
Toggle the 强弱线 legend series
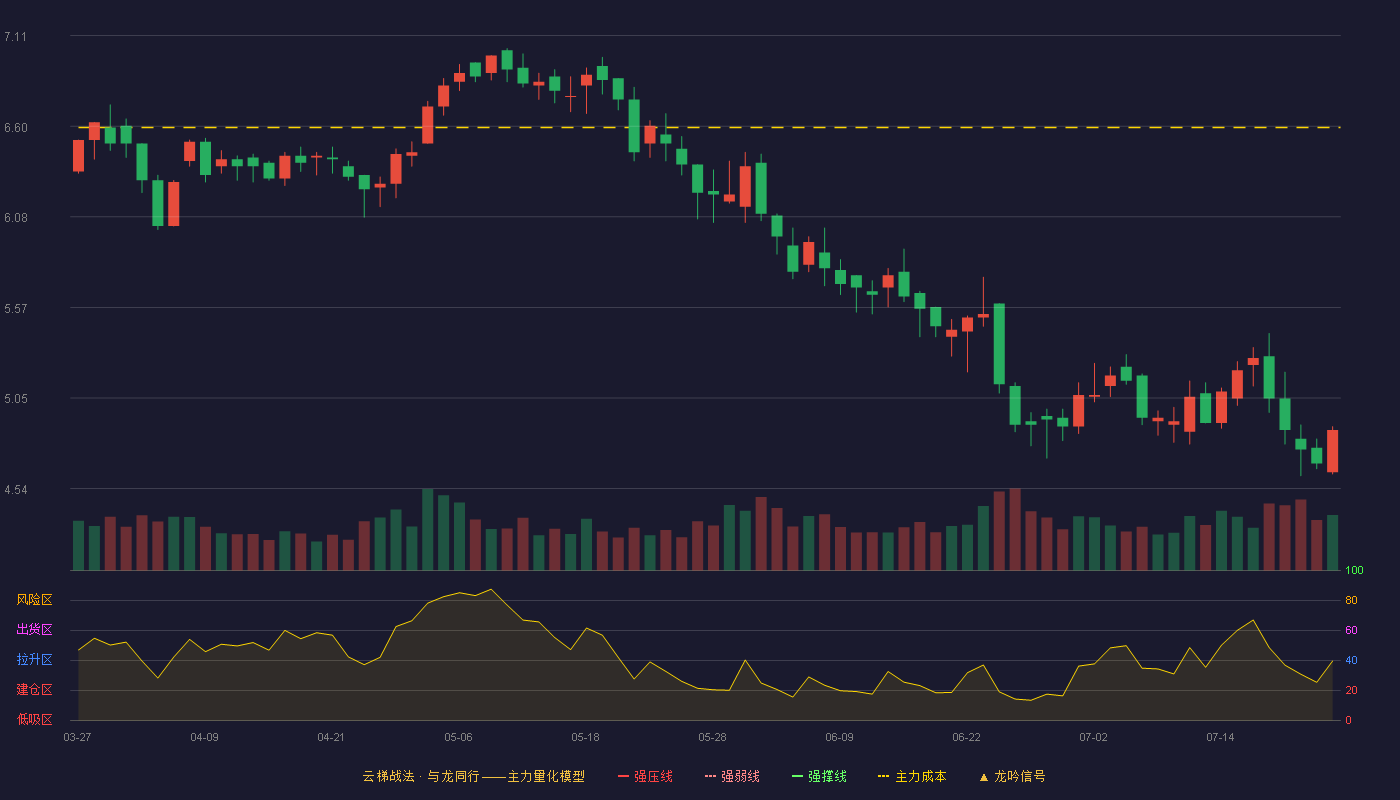click(732, 776)
